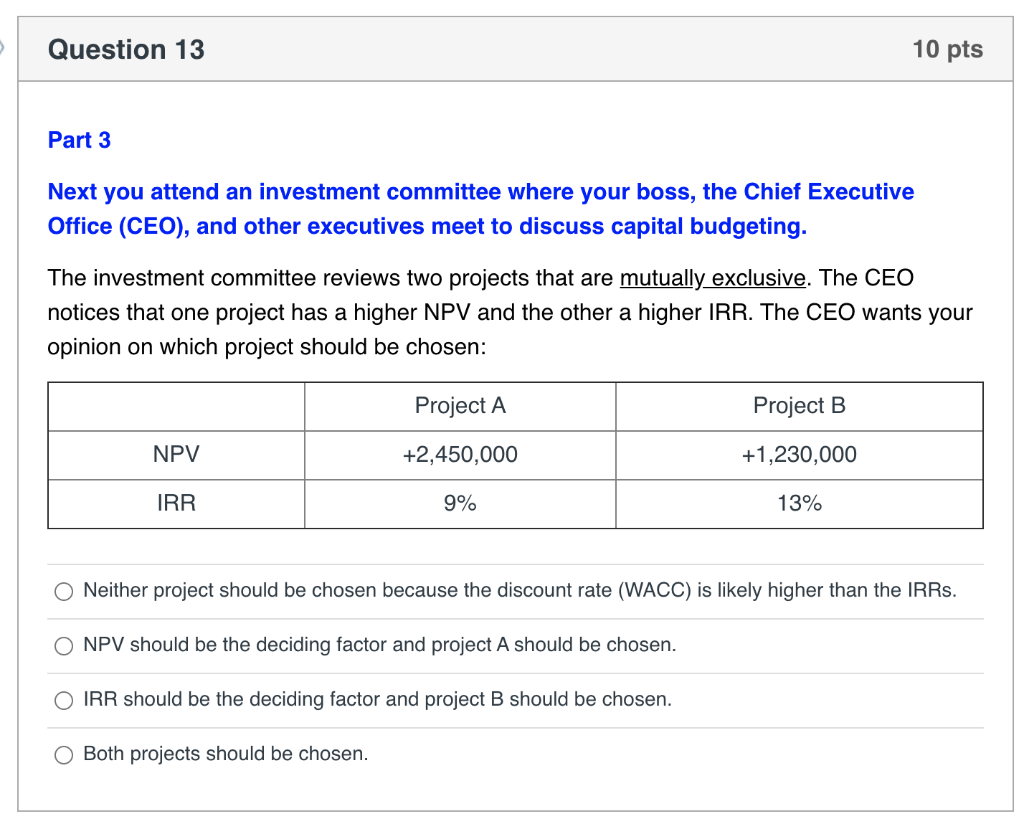1024x829 pixels.
Task: Click the 'Project B' column header cell
Action: (799, 406)
